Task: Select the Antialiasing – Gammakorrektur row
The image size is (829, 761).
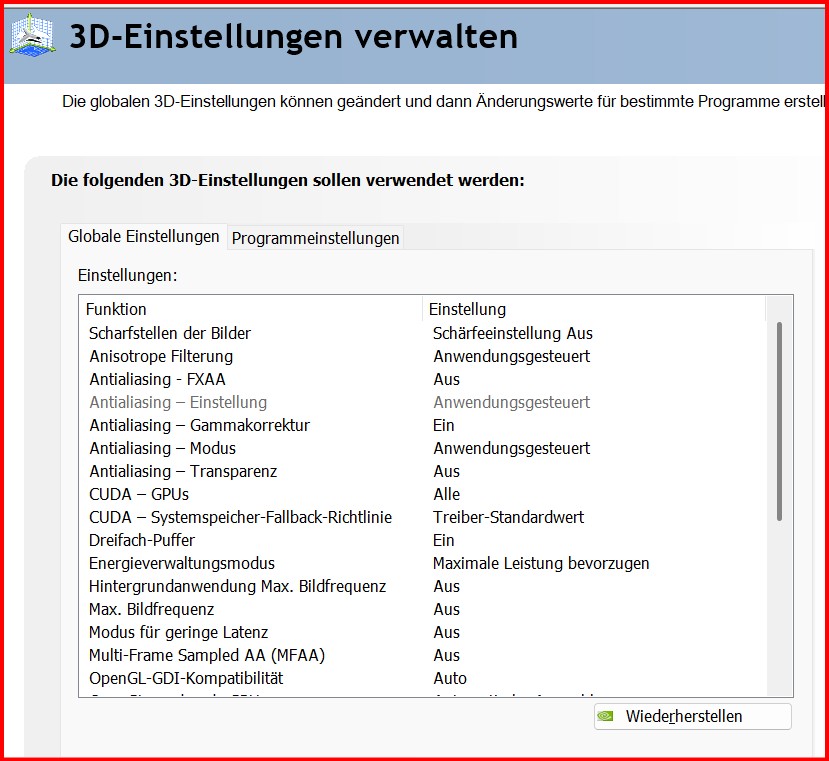Action: [x=422, y=425]
